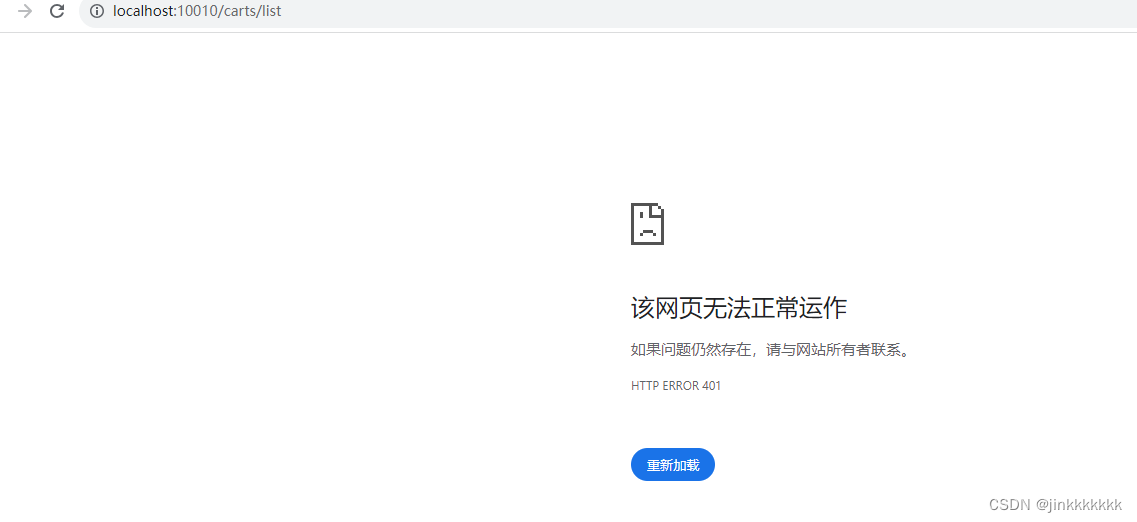Open the site information icon in the address bar
This screenshot has height=522, width=1137.
pos(97,12)
